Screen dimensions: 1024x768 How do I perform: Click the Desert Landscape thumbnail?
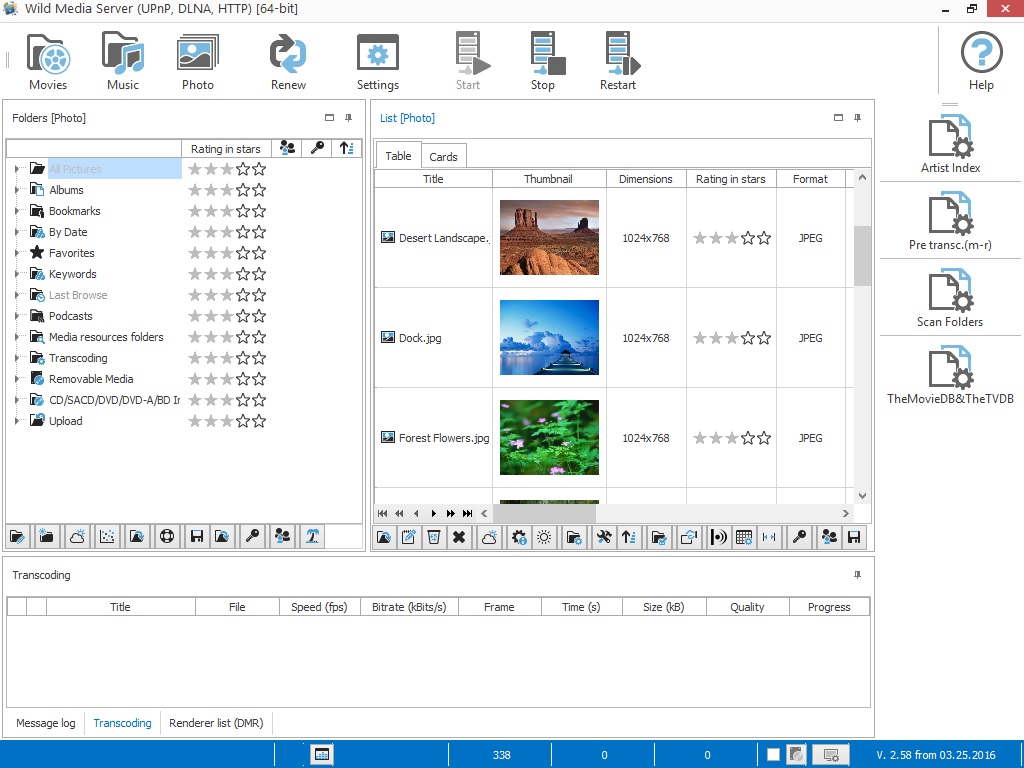pos(549,238)
